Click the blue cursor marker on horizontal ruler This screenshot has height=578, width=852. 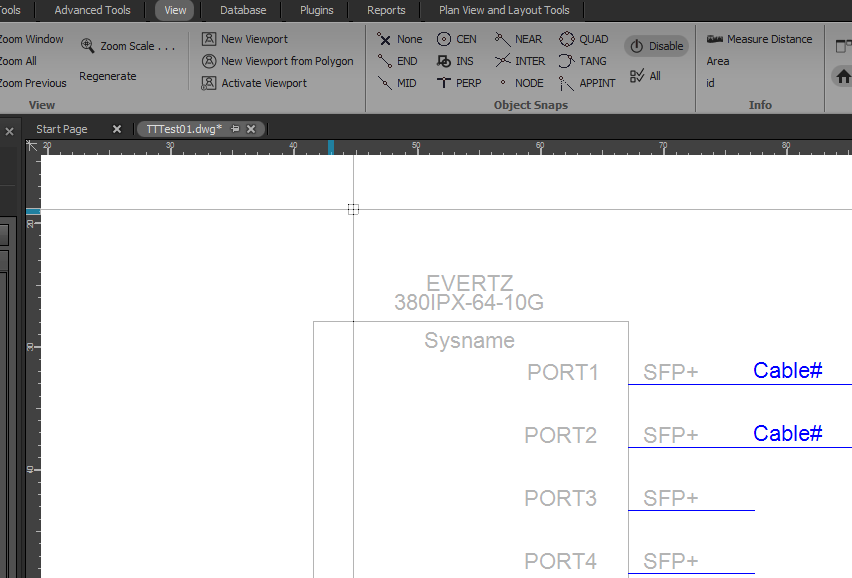click(x=331, y=147)
